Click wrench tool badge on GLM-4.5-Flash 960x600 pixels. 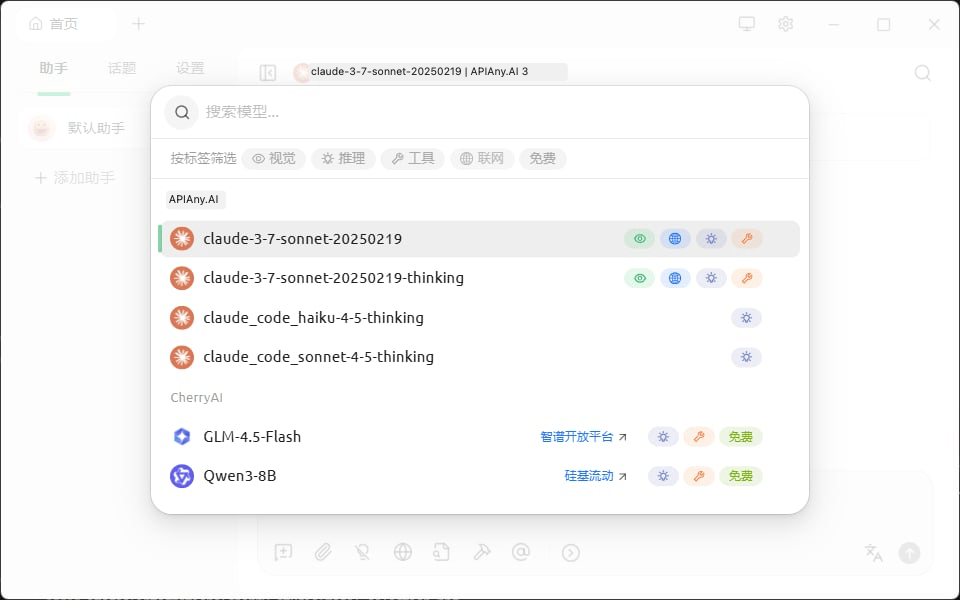coord(699,437)
